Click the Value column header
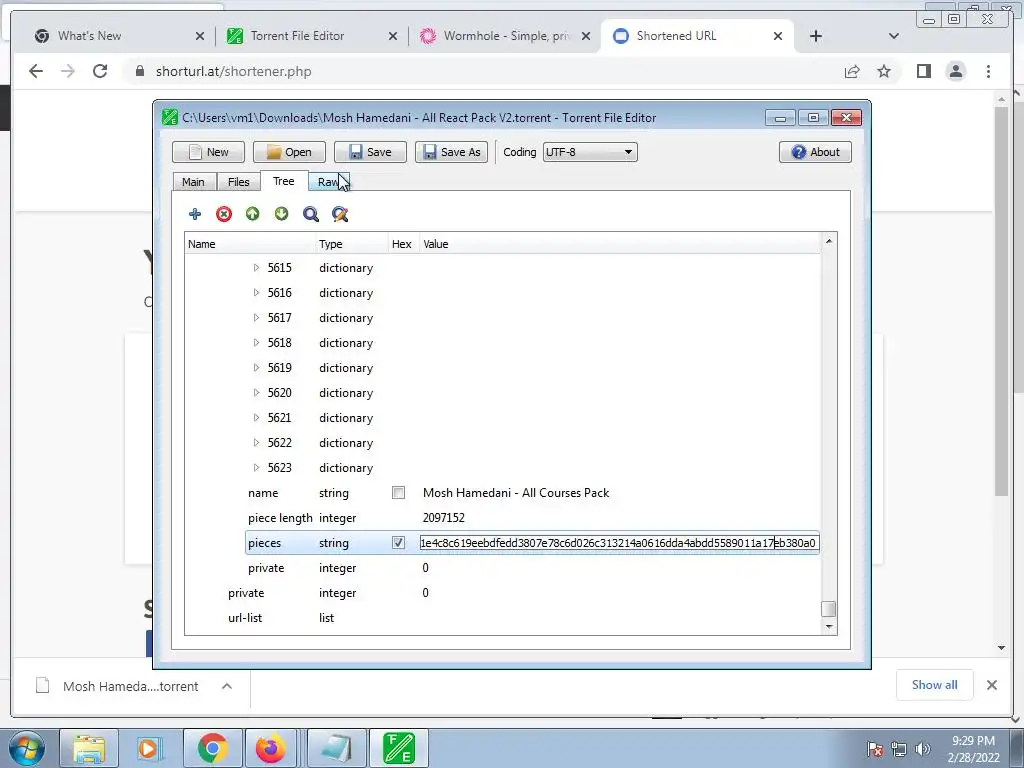Viewport: 1024px width, 768px height. (x=620, y=244)
